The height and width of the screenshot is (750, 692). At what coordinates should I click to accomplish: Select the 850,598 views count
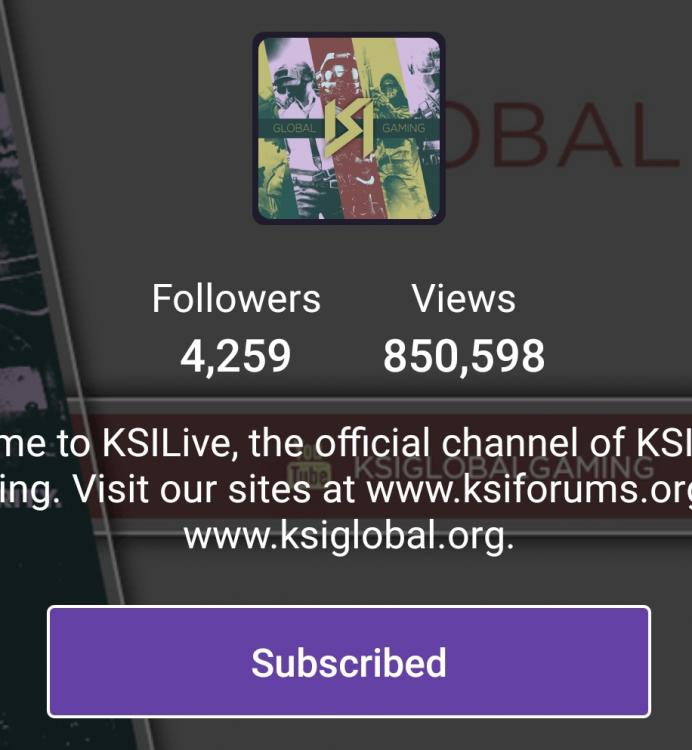[464, 356]
